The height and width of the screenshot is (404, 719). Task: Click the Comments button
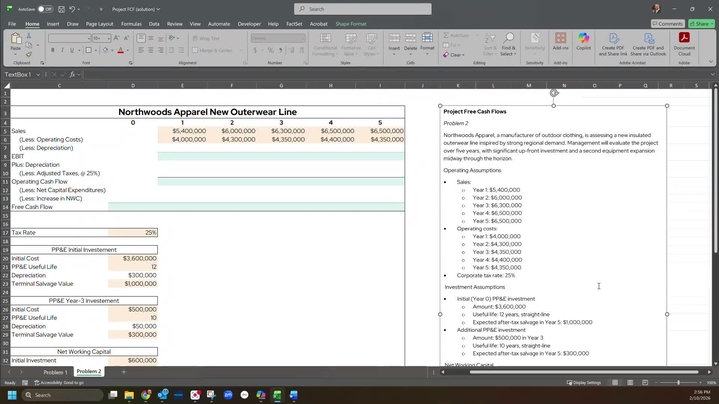(x=669, y=23)
